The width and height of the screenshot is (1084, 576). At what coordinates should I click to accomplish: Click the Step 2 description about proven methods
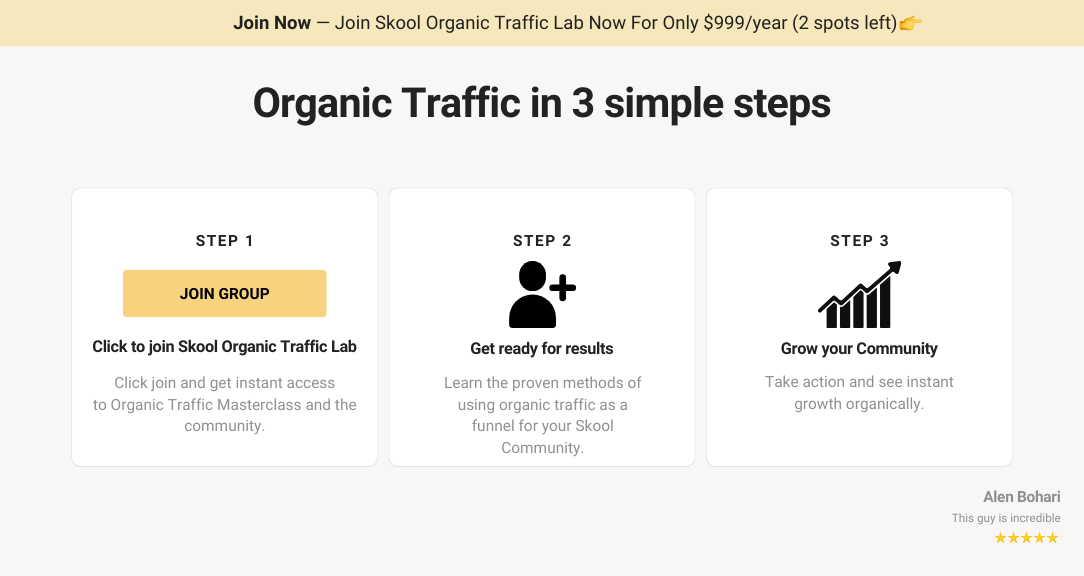(542, 415)
